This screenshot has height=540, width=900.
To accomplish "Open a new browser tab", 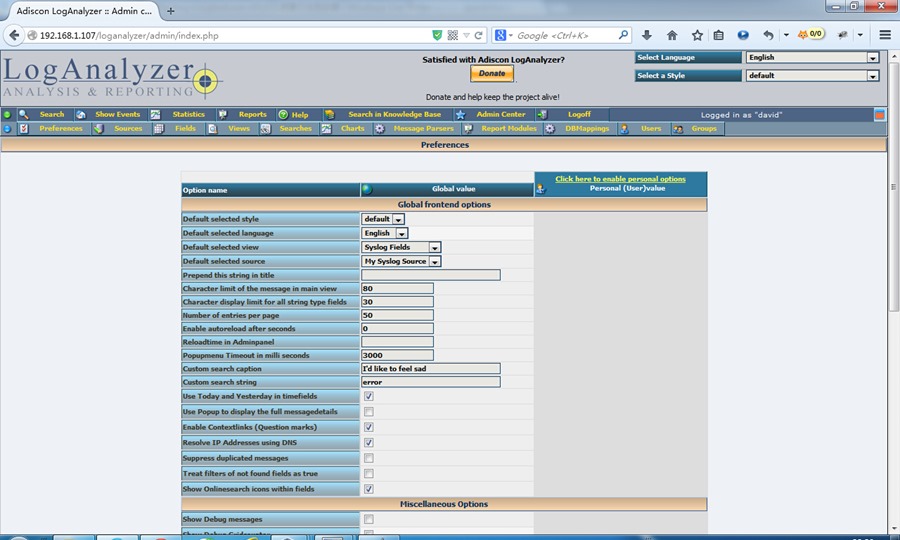I will point(170,11).
